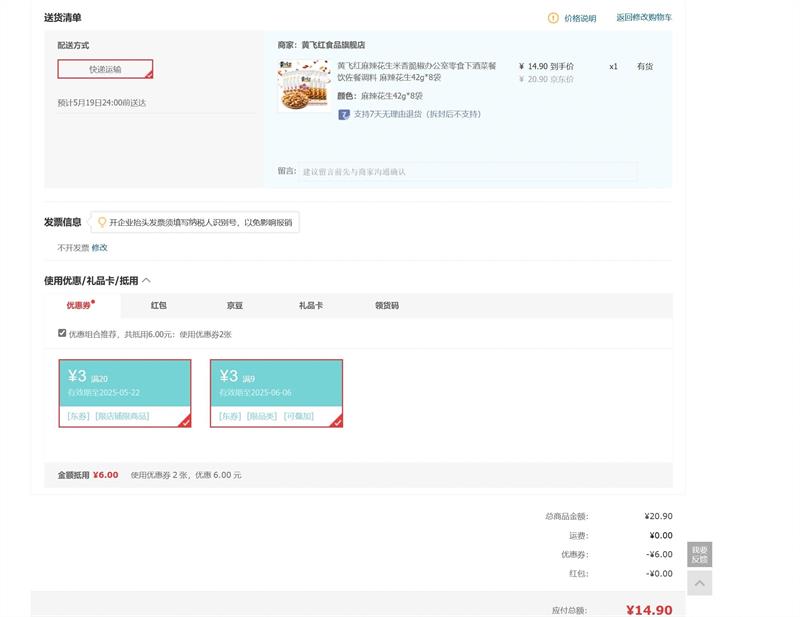Viewport: 800px width, 617px height.
Task: Toggle the ¥3 满20 coupon
Action: click(x=125, y=393)
